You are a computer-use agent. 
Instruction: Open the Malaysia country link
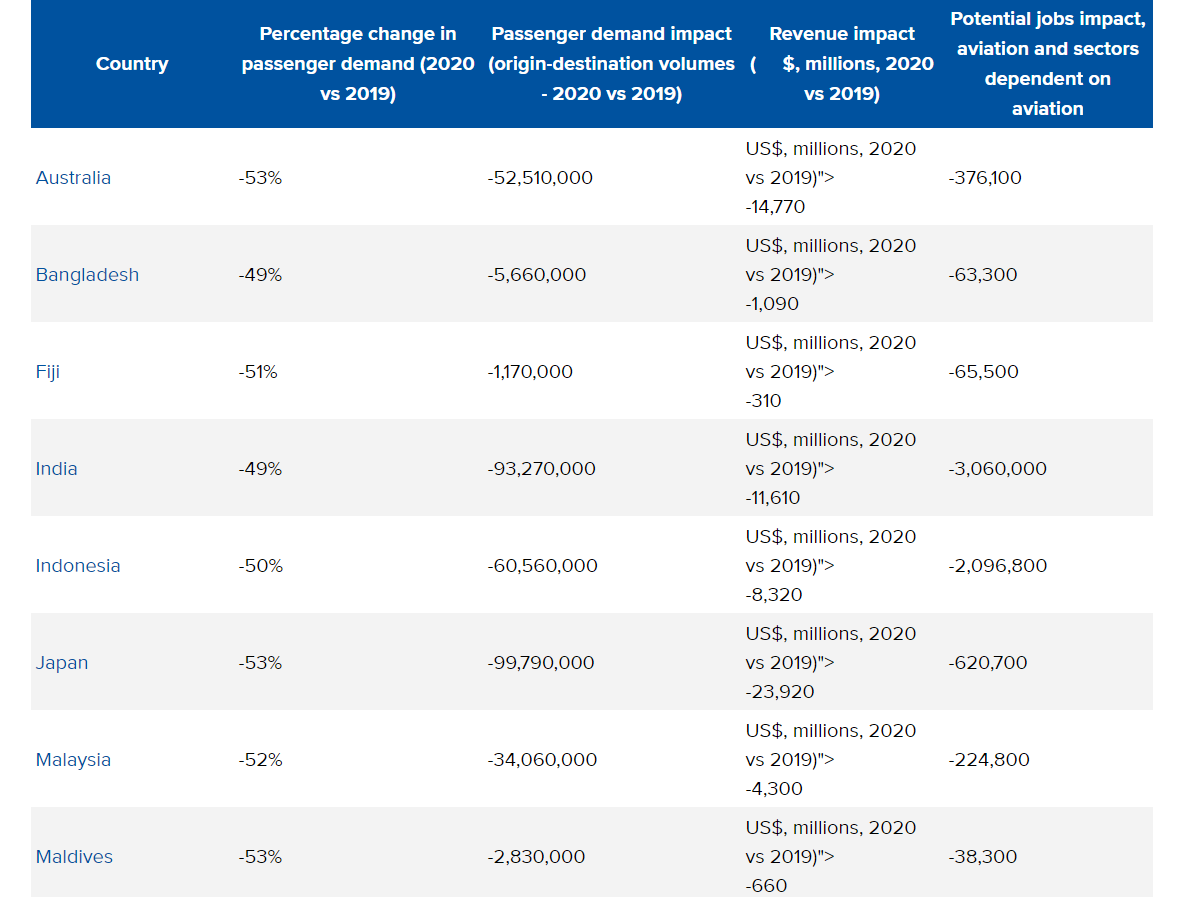tap(73, 760)
